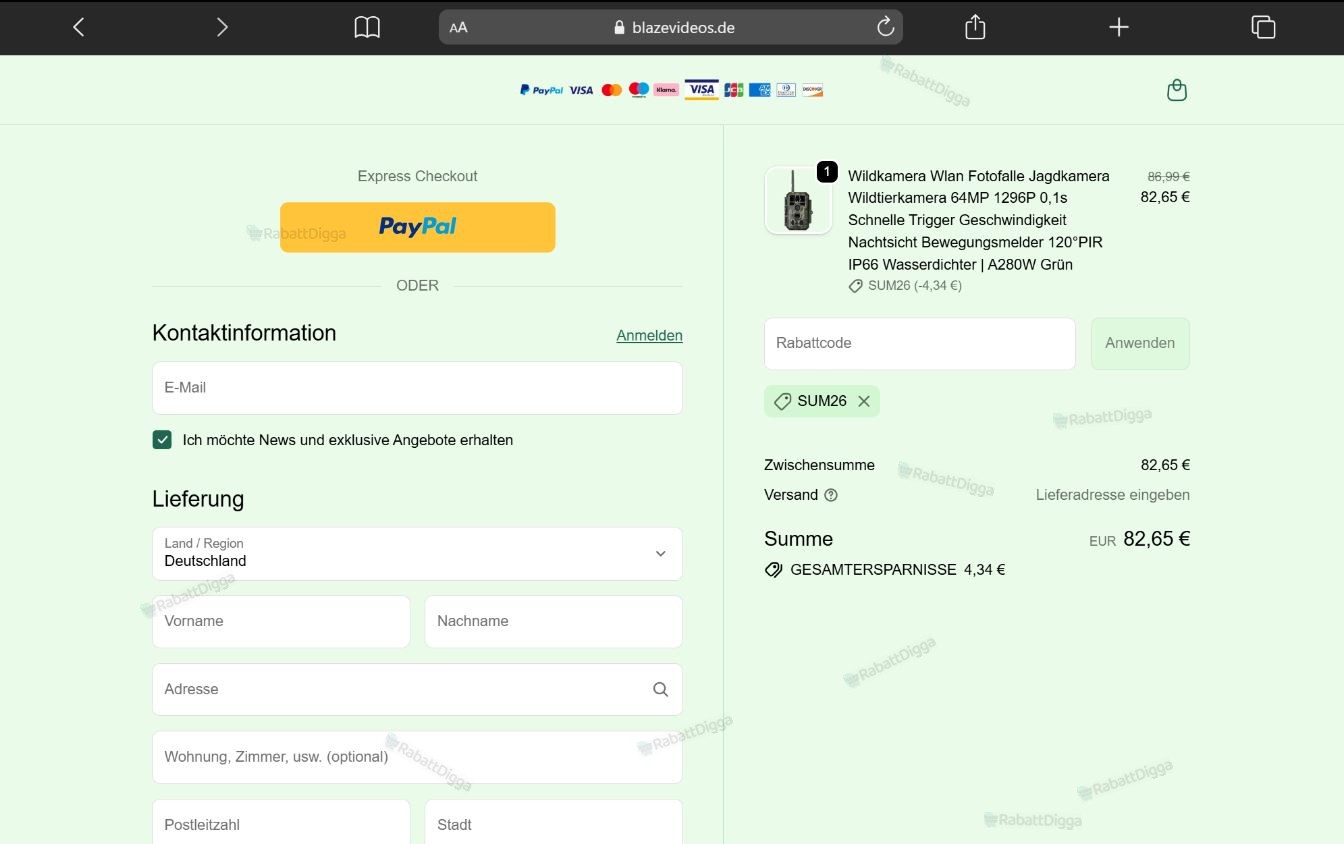The image size is (1344, 844).
Task: Click the SUM26 (-4,34 €) discount line
Action: (905, 286)
